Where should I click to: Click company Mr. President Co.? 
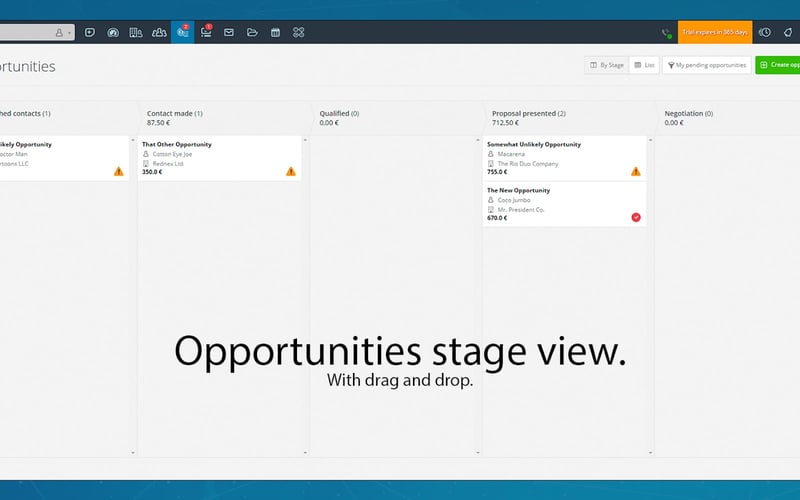click(520, 210)
